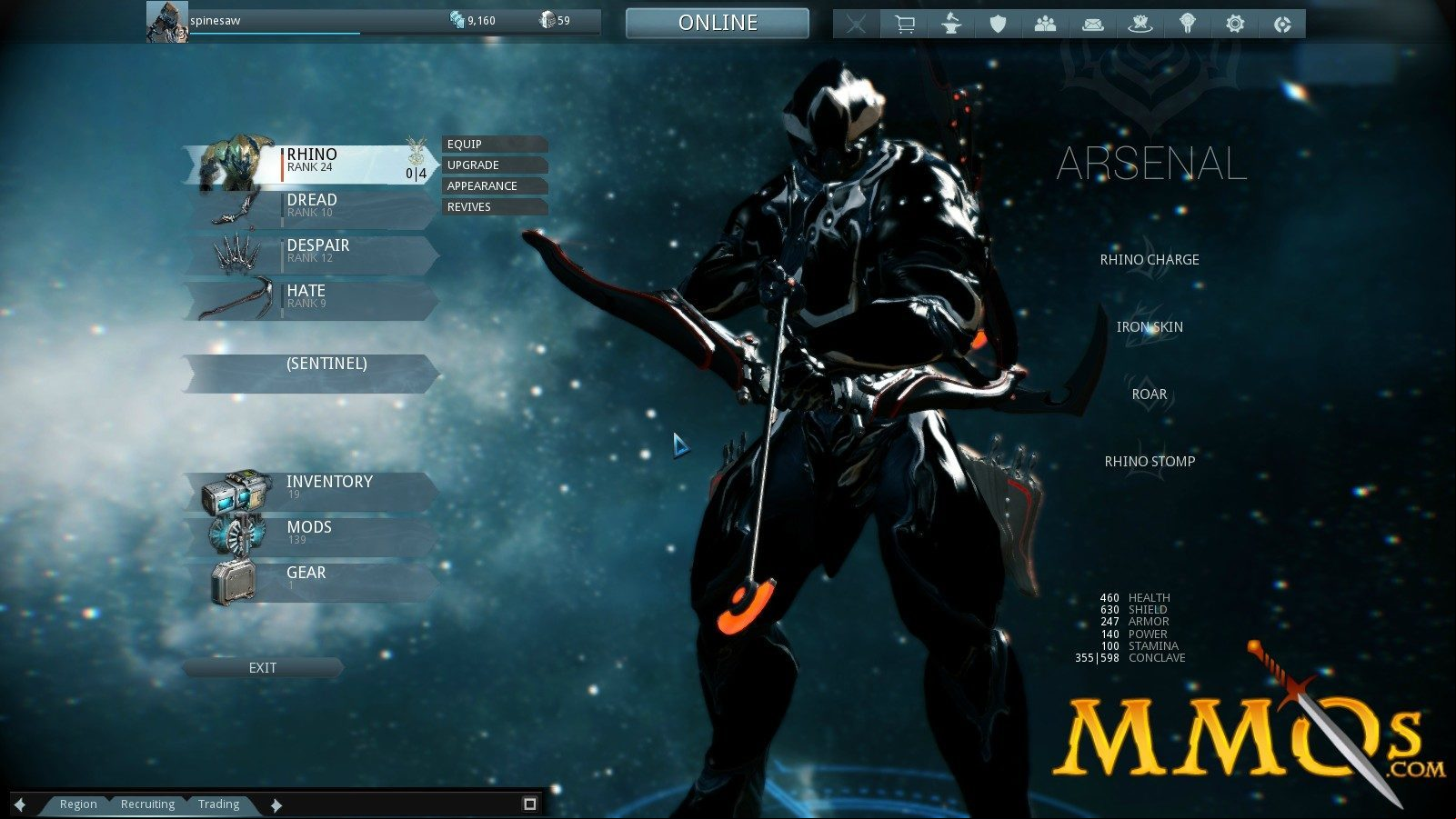Open the Inbox envelope icon

pos(1093,24)
